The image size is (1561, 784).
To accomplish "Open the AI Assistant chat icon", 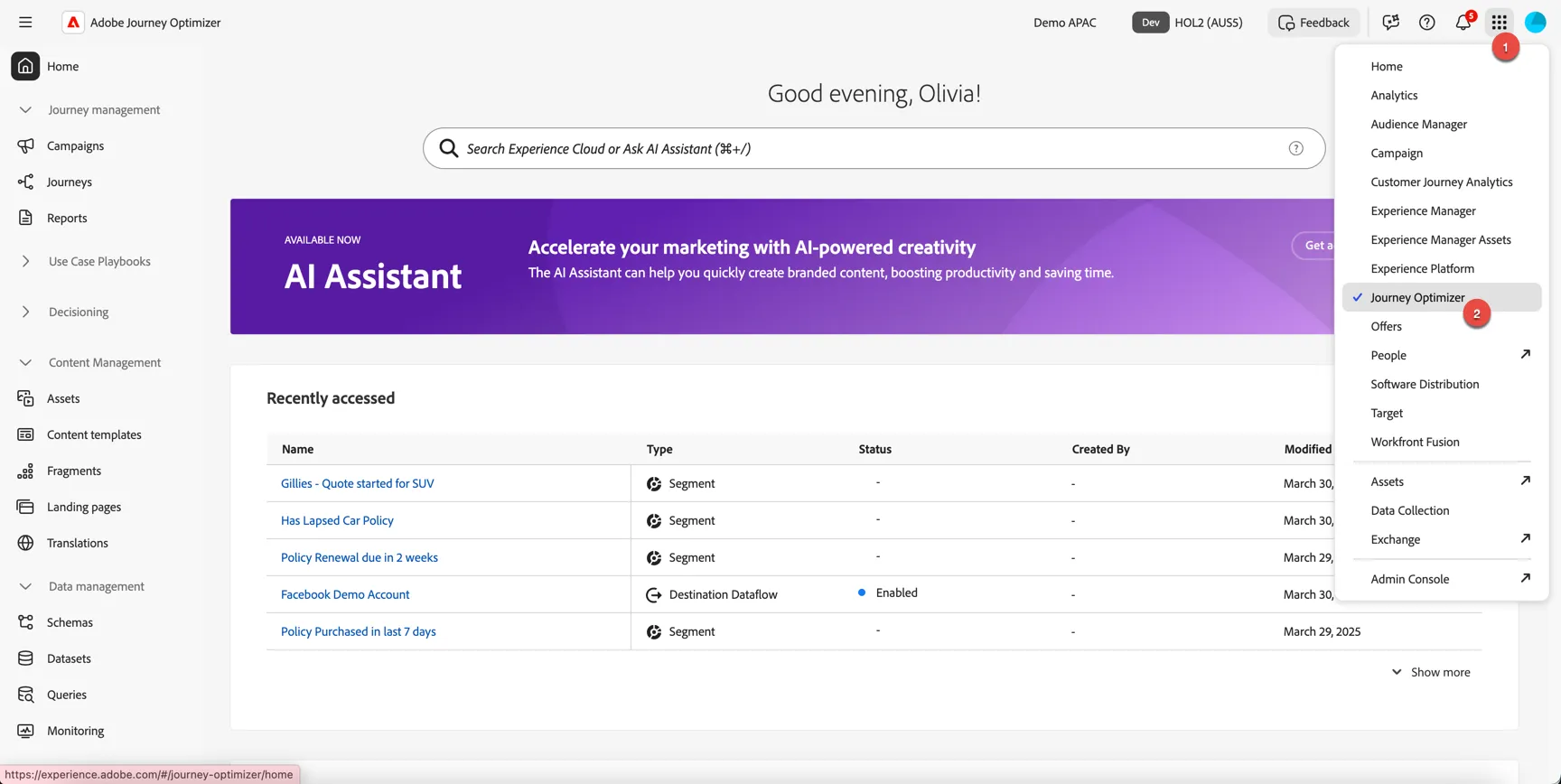I will coord(1391,23).
